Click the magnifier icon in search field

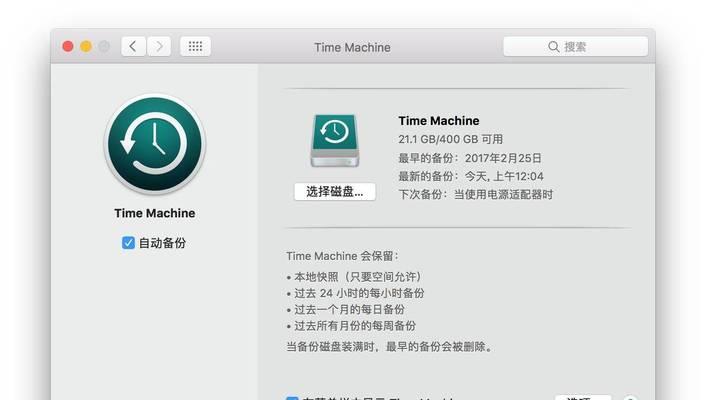pyautogui.click(x=553, y=46)
